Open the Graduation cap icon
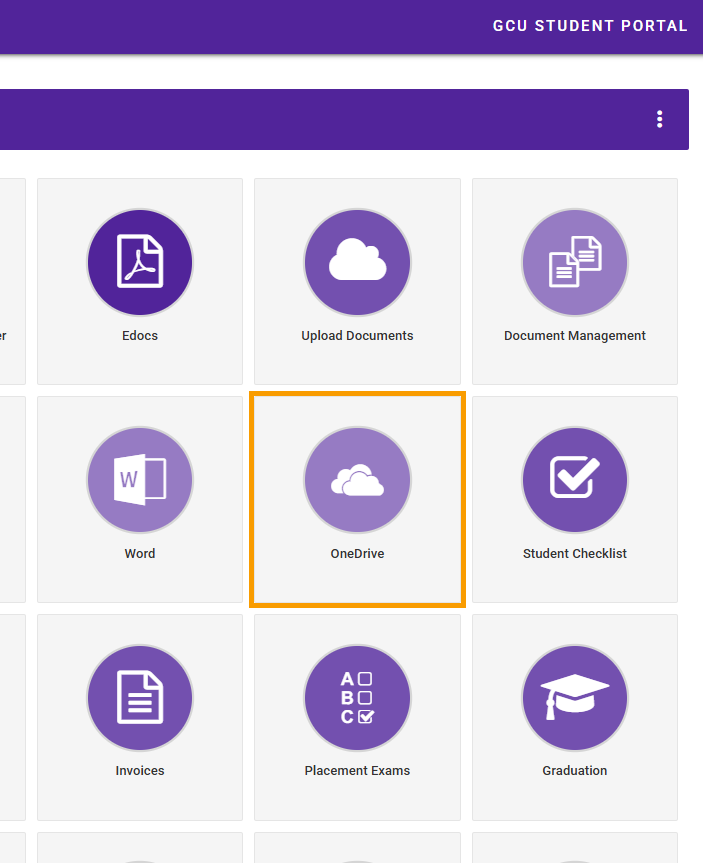Image resolution: width=703 pixels, height=863 pixels. click(575, 698)
